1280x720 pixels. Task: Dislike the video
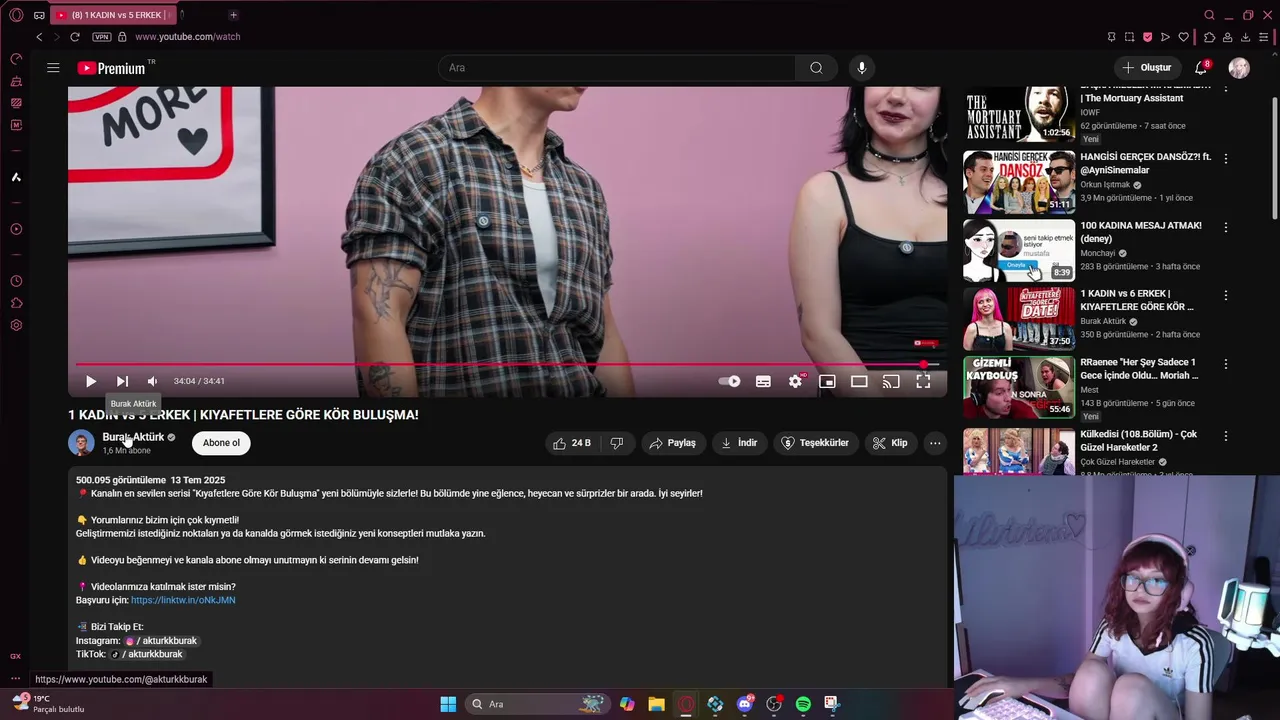[617, 443]
